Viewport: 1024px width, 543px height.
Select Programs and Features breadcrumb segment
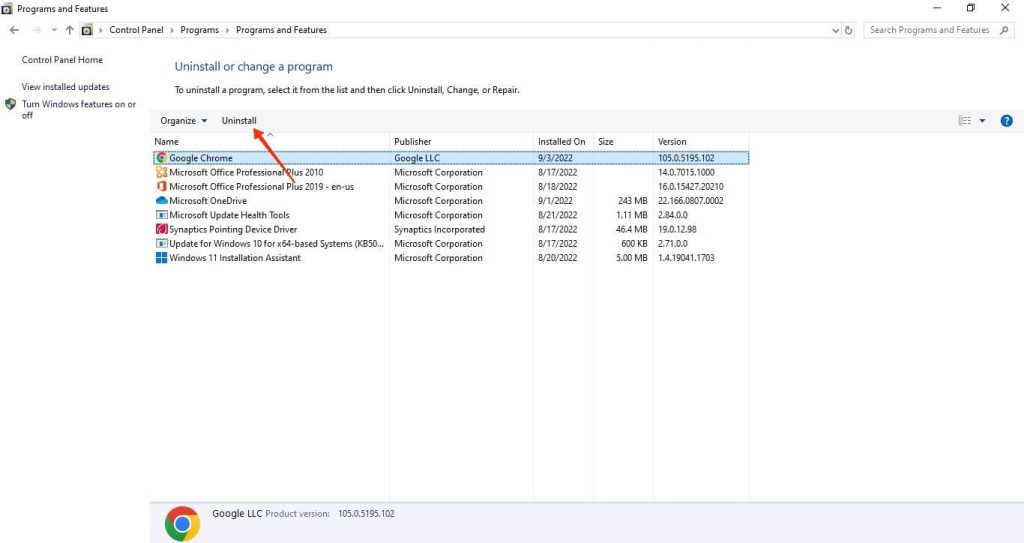click(281, 30)
